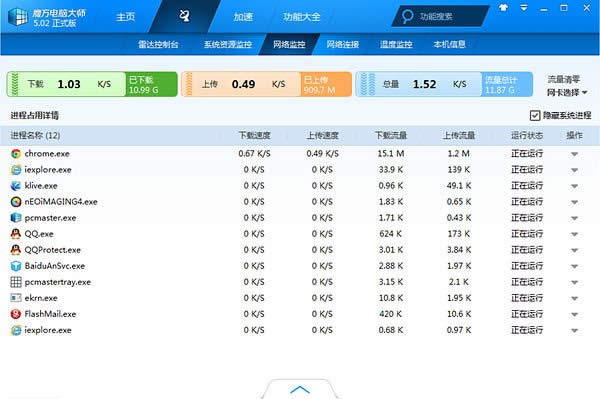Sort by 上传速度 column header
This screenshot has height=399, width=600.
tap(323, 135)
